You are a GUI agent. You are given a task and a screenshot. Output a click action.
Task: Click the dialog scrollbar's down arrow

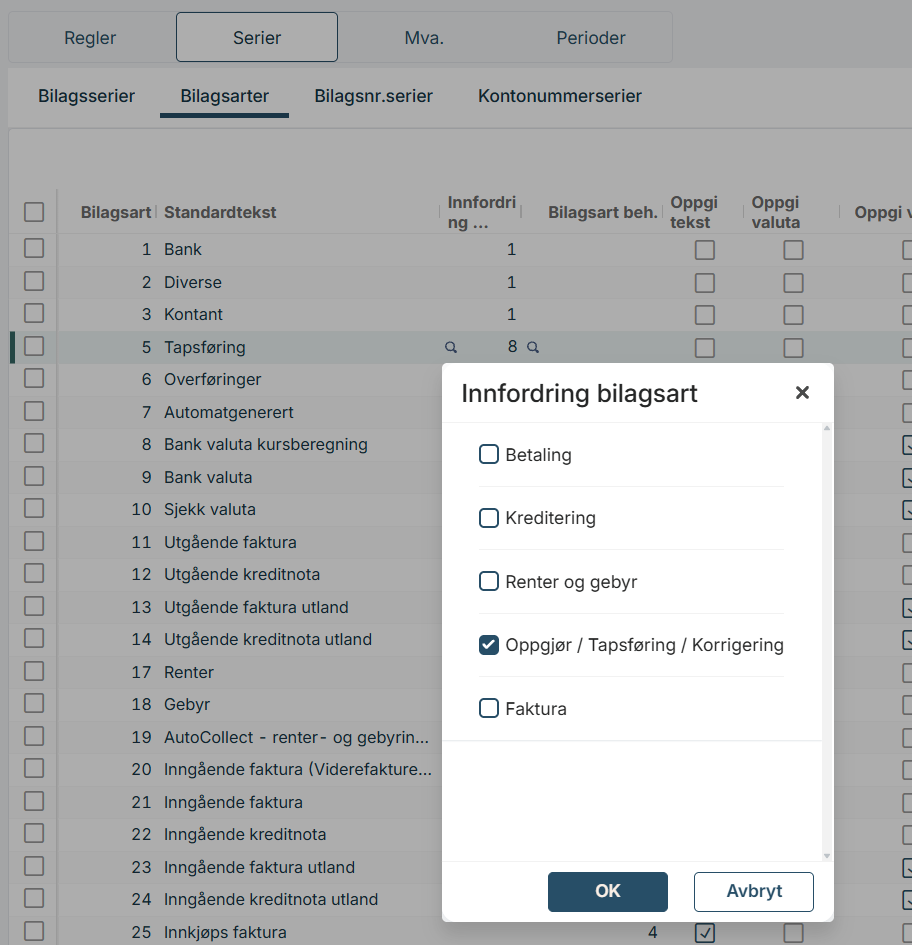[826, 856]
